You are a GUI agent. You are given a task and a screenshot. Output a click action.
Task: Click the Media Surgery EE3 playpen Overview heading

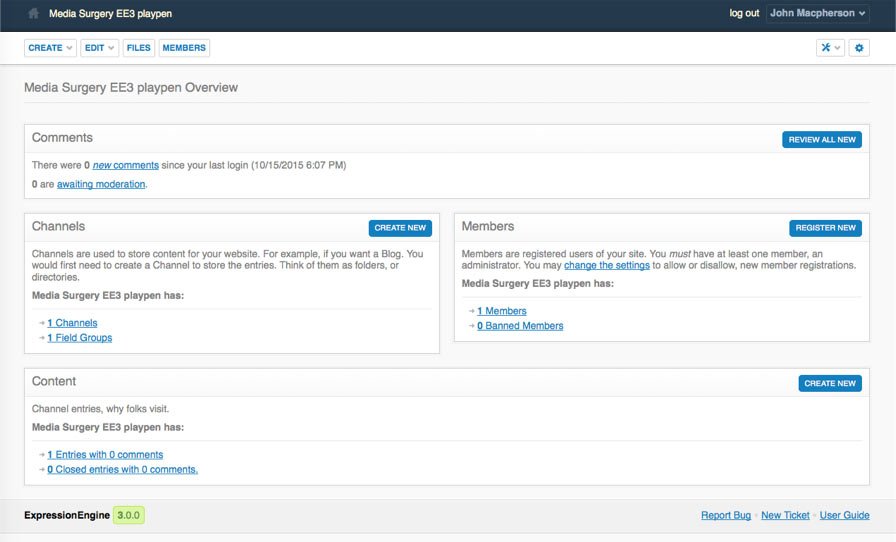point(131,87)
